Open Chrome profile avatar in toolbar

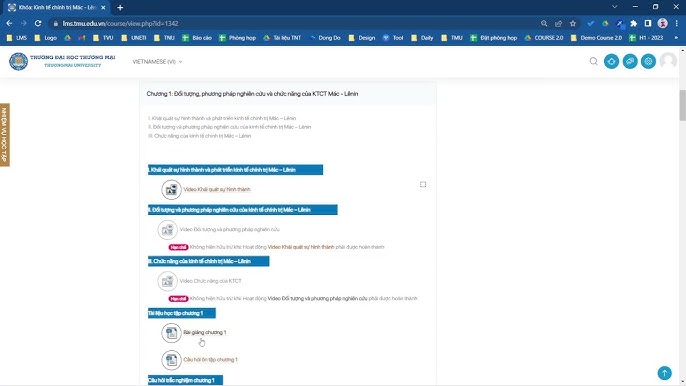[x=662, y=24]
